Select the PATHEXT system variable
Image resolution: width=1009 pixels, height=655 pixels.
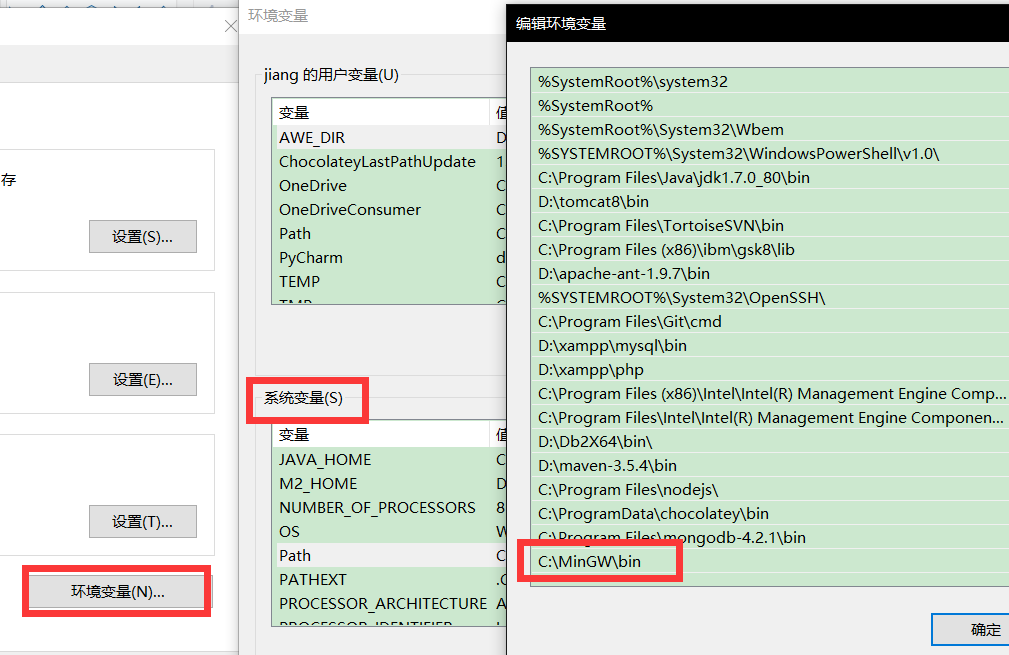click(389, 579)
